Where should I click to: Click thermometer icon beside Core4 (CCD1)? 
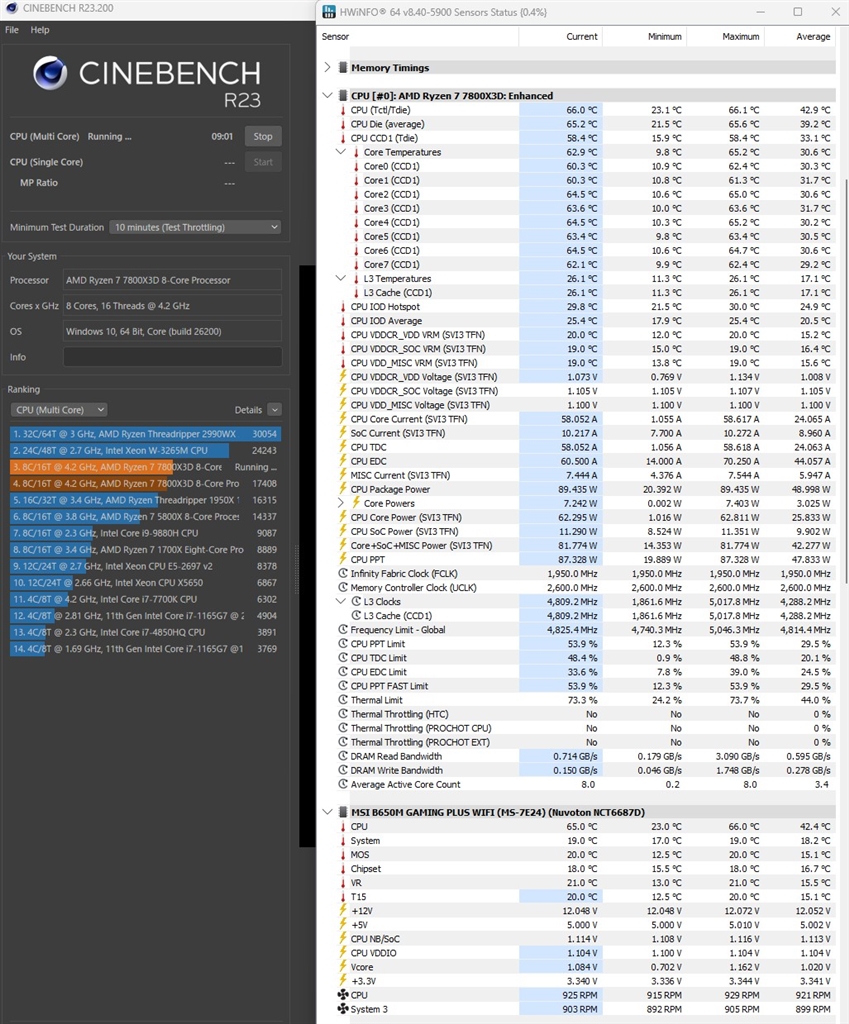click(x=356, y=222)
